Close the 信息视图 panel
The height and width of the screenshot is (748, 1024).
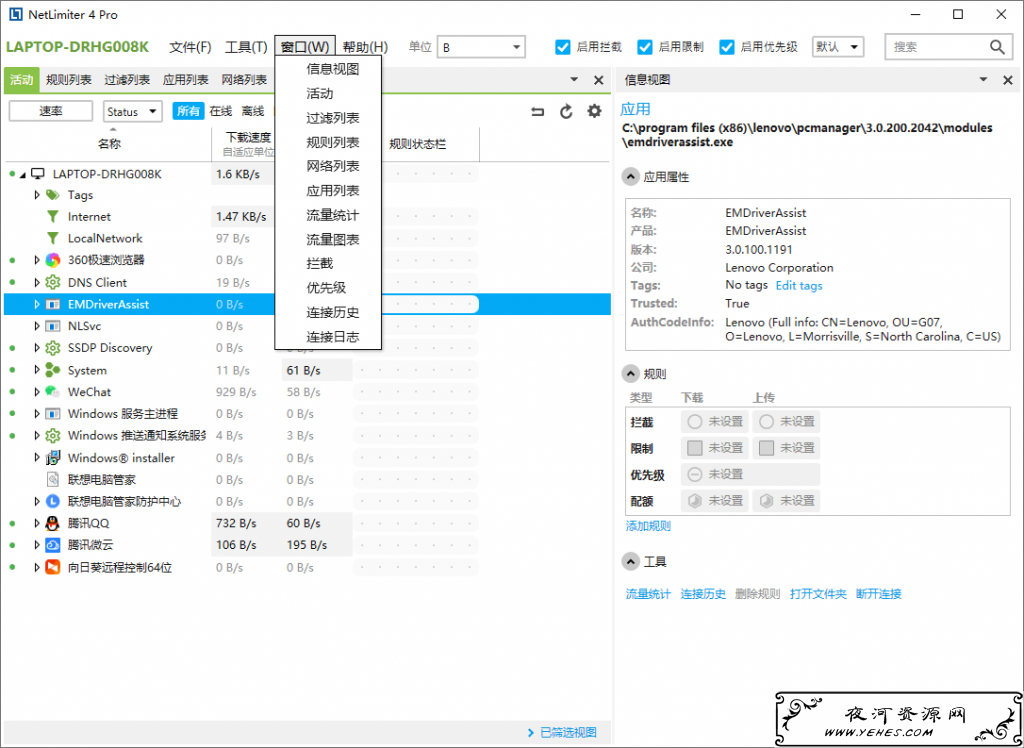tap(1006, 80)
